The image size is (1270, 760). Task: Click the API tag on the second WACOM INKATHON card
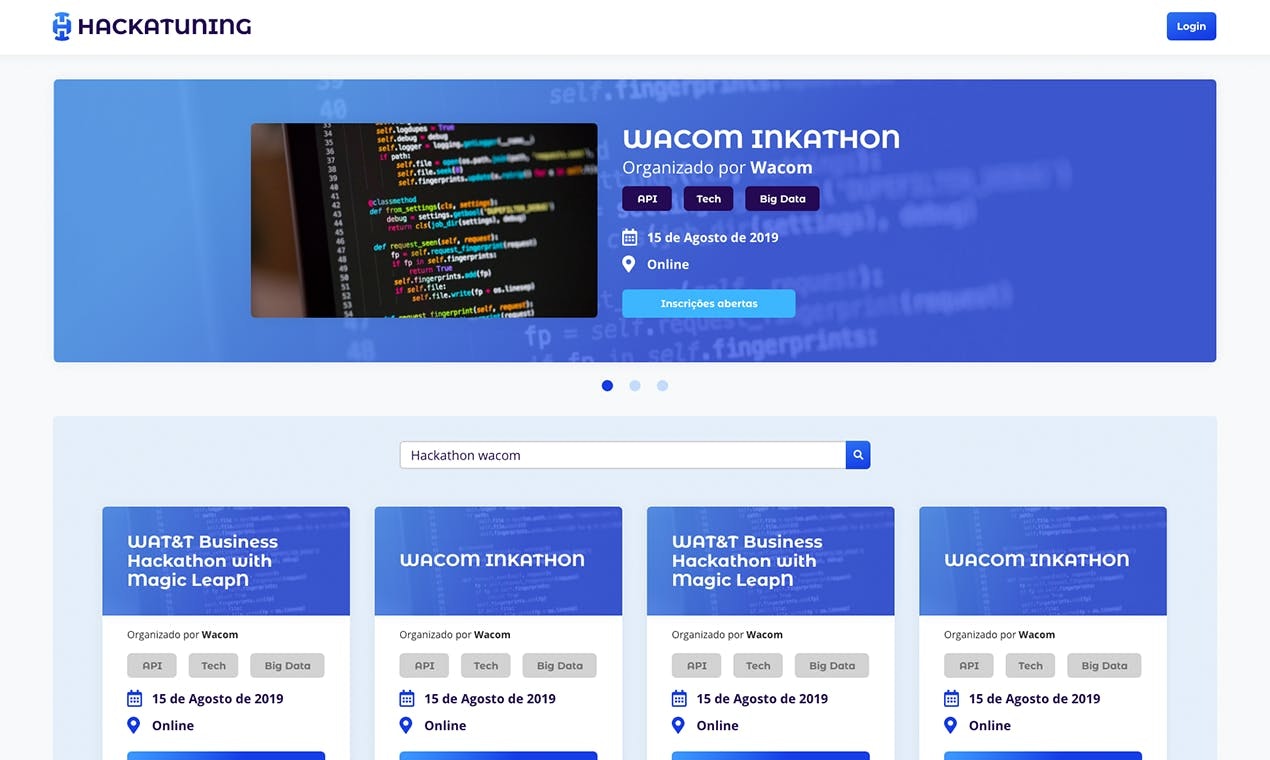[424, 665]
